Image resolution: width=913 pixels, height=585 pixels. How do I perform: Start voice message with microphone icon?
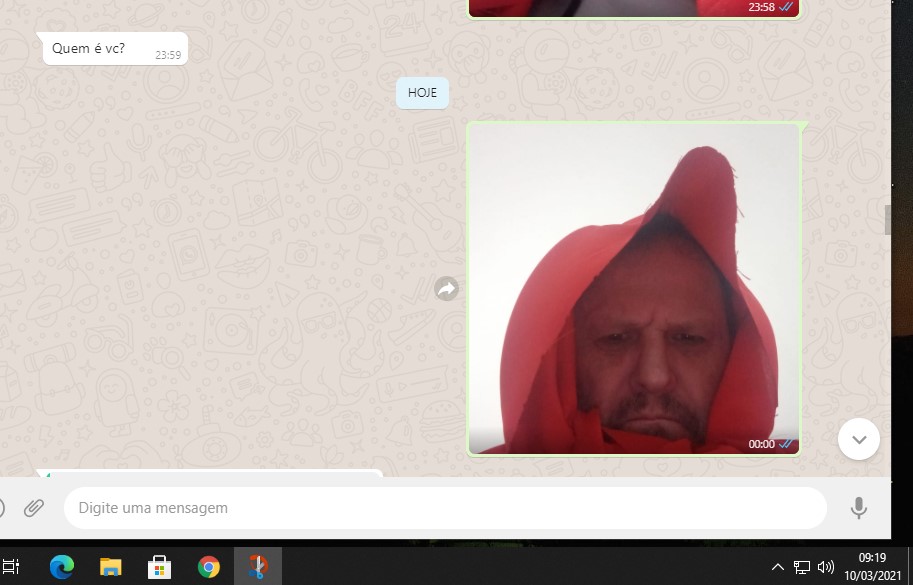pyautogui.click(x=858, y=508)
